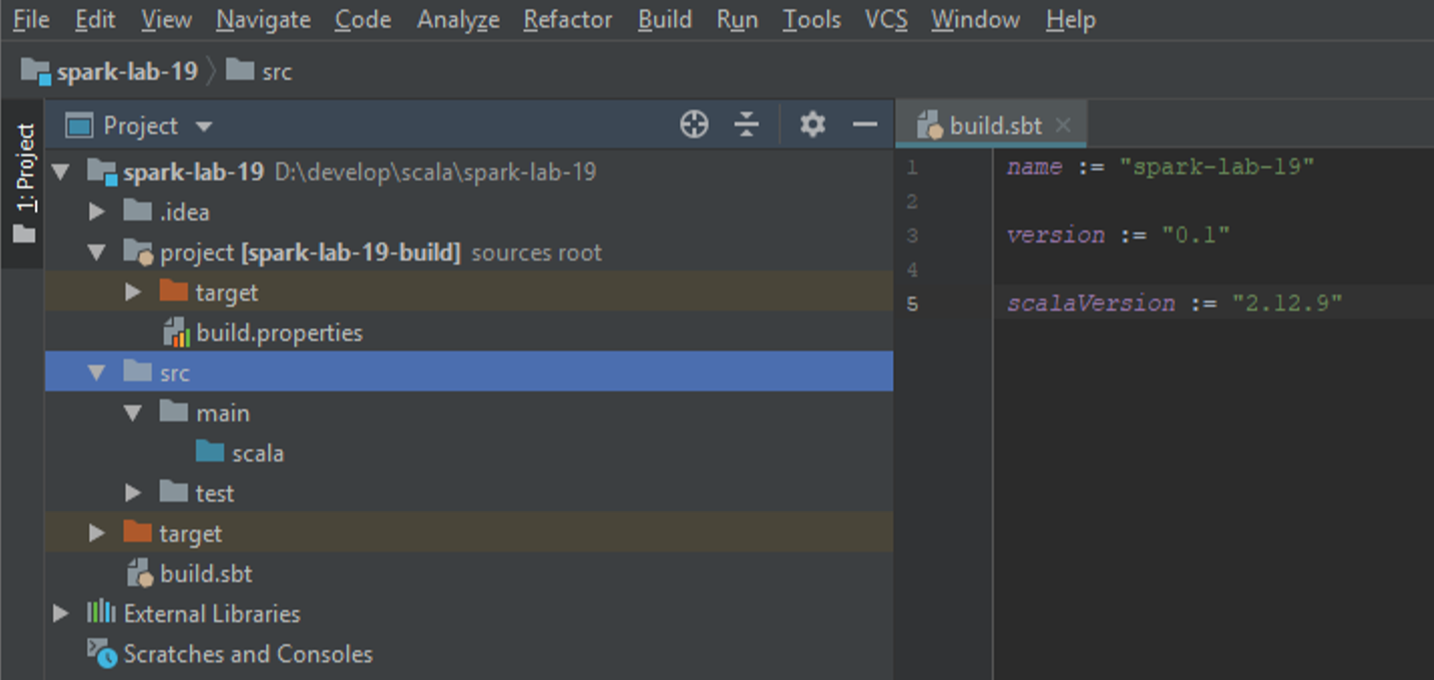Screen dimensions: 1434x680
Task: Select the build.properties file icon
Action: (176, 333)
